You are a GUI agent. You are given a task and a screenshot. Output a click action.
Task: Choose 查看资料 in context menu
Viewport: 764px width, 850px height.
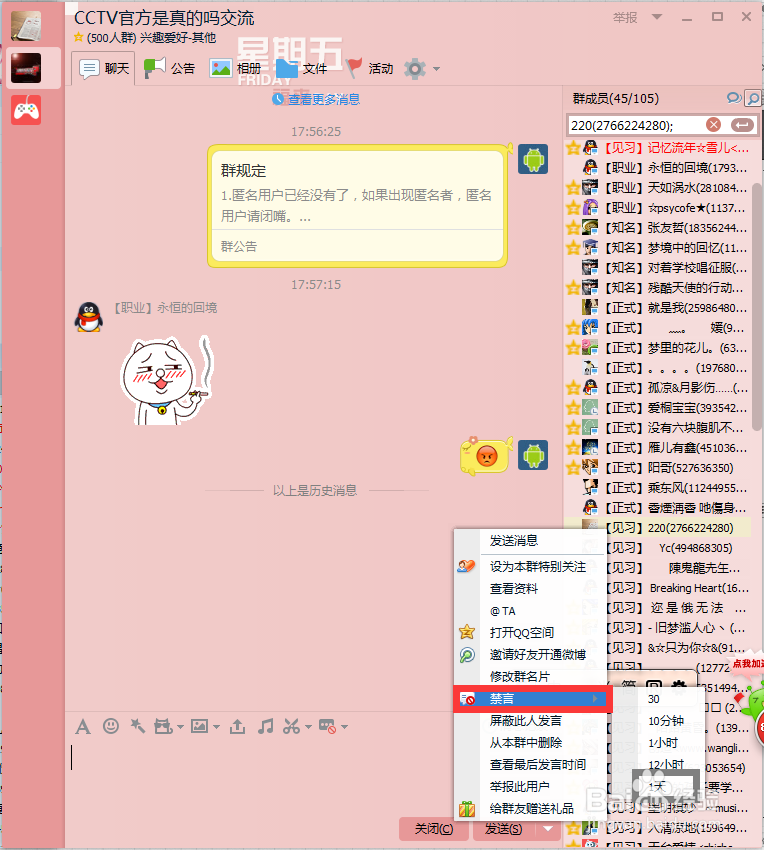pos(514,589)
